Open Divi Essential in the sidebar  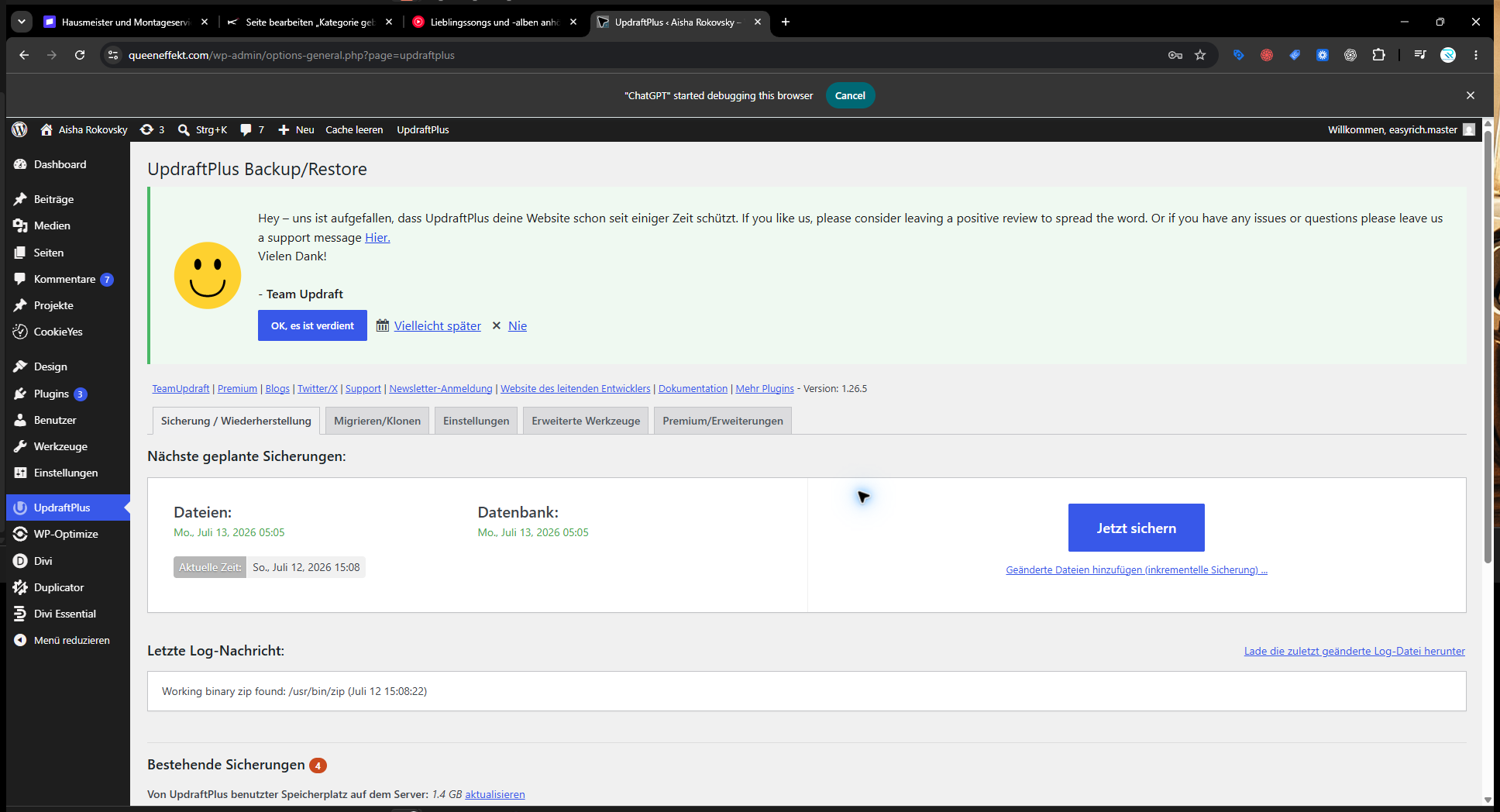(65, 614)
